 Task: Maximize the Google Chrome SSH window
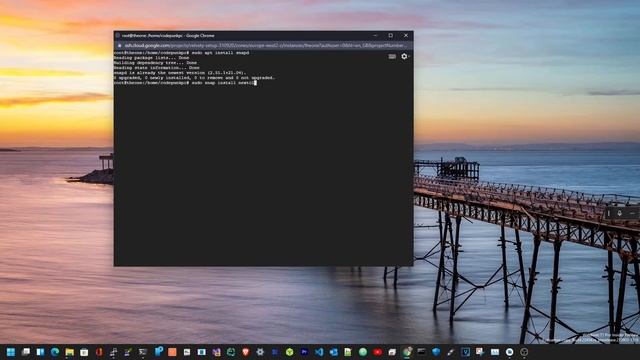[391, 36]
